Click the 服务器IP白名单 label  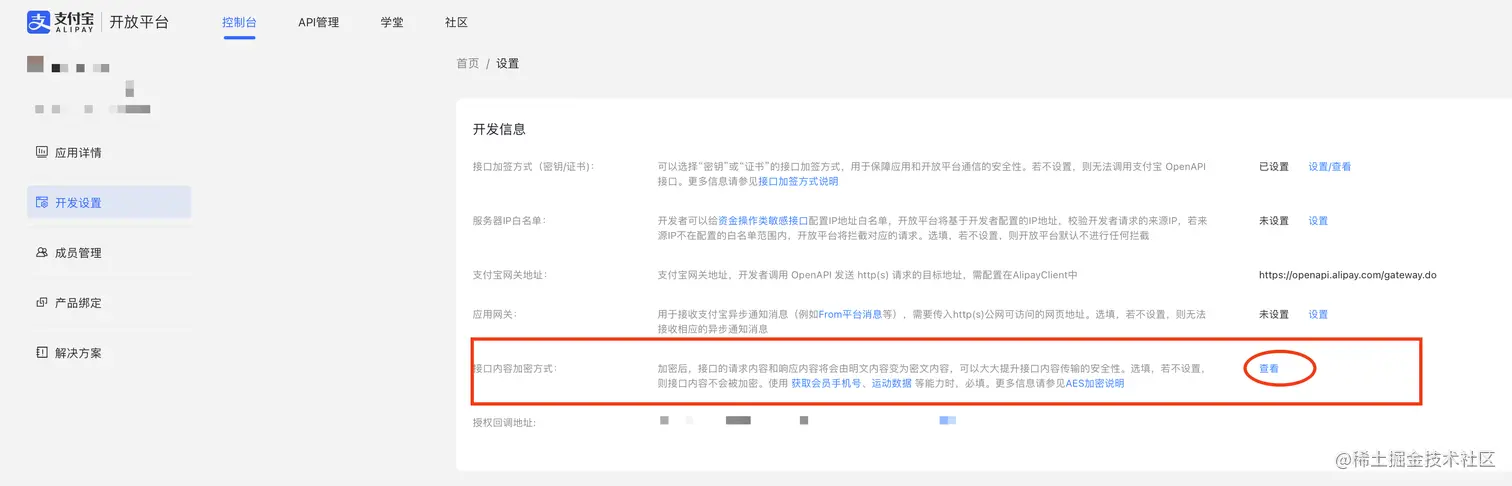tap(509, 221)
